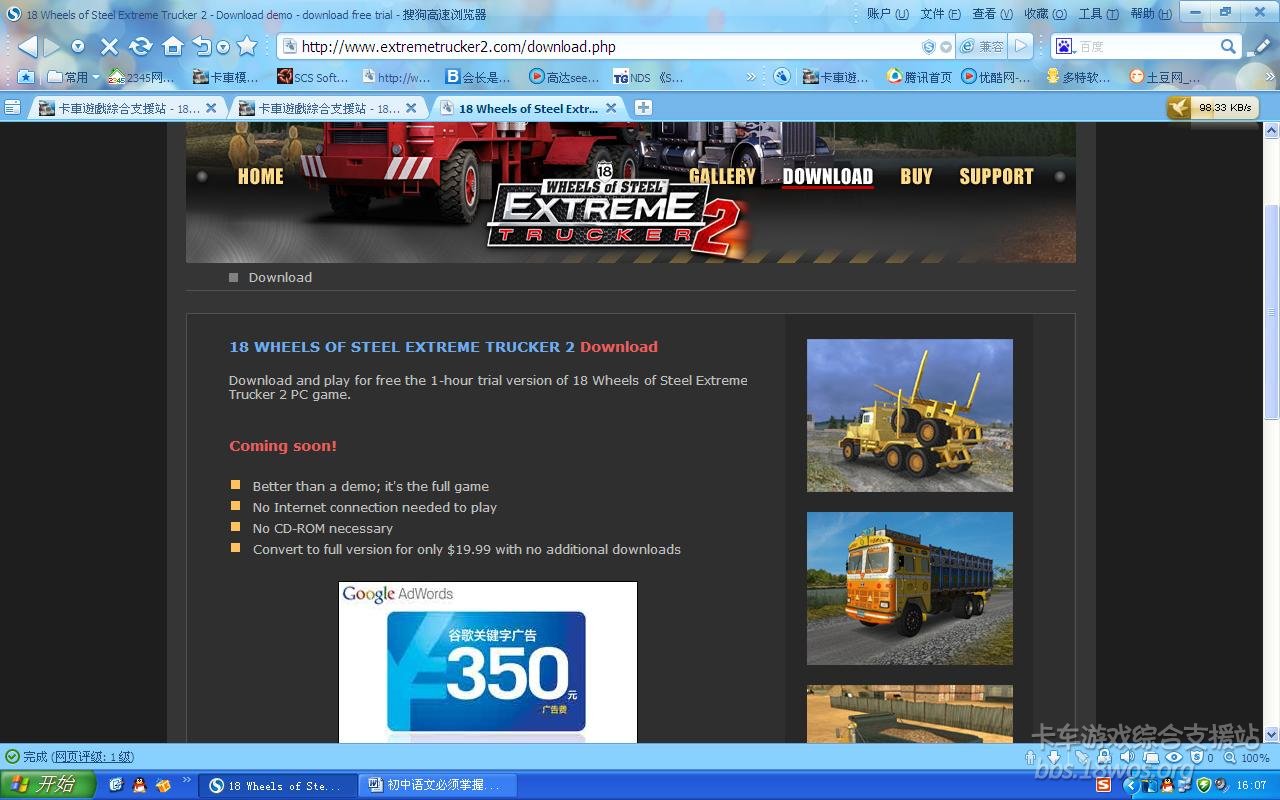Open a new tab with the plus button
Image resolution: width=1280 pixels, height=800 pixels.
[643, 108]
